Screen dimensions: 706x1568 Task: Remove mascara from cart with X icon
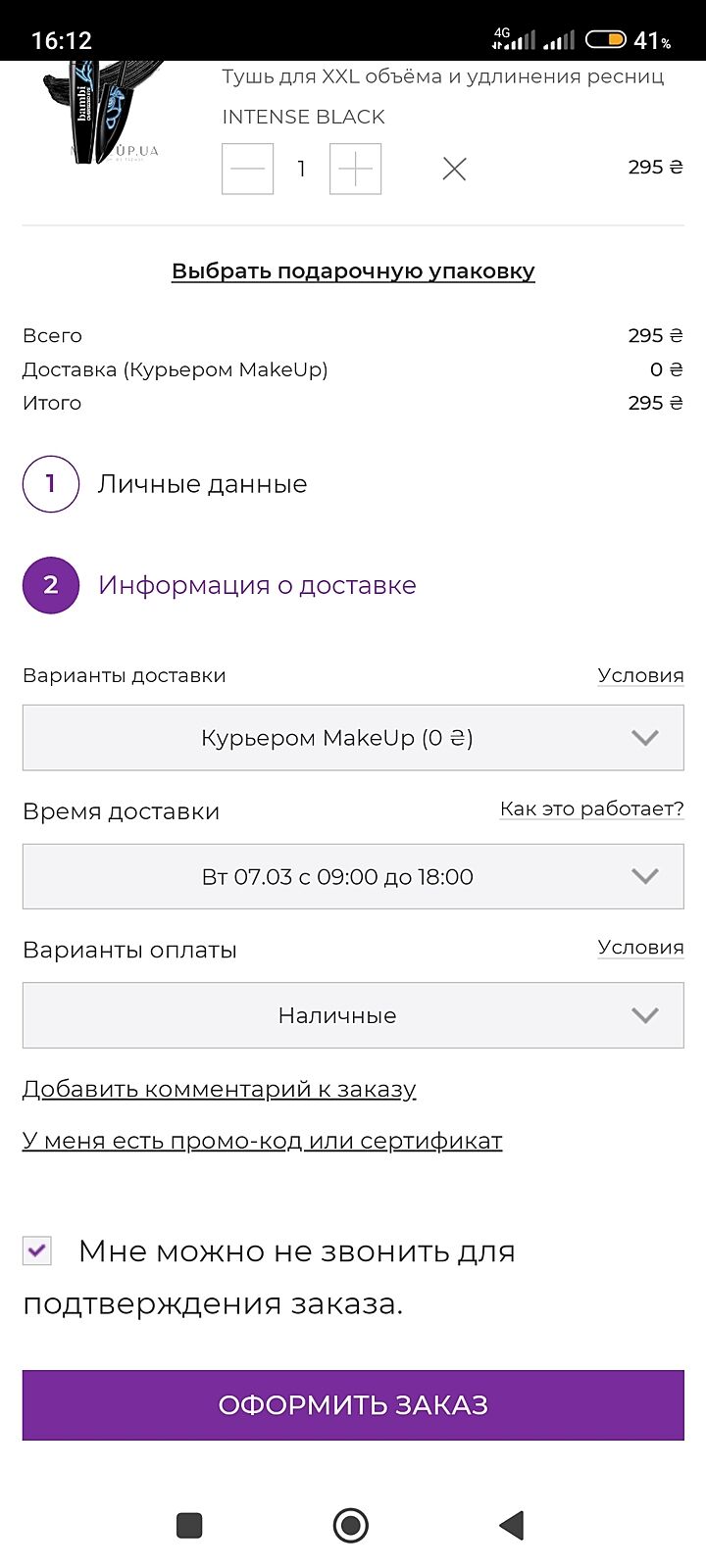(454, 169)
